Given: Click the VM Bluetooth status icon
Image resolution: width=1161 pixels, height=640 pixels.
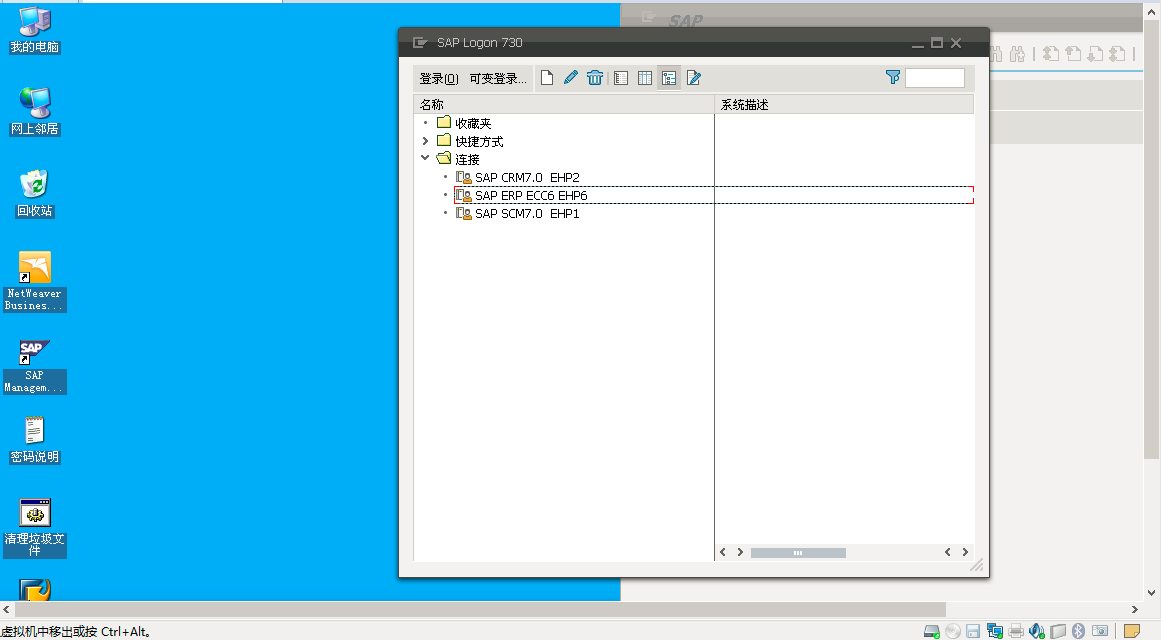Looking at the screenshot, I should click(x=1079, y=631).
